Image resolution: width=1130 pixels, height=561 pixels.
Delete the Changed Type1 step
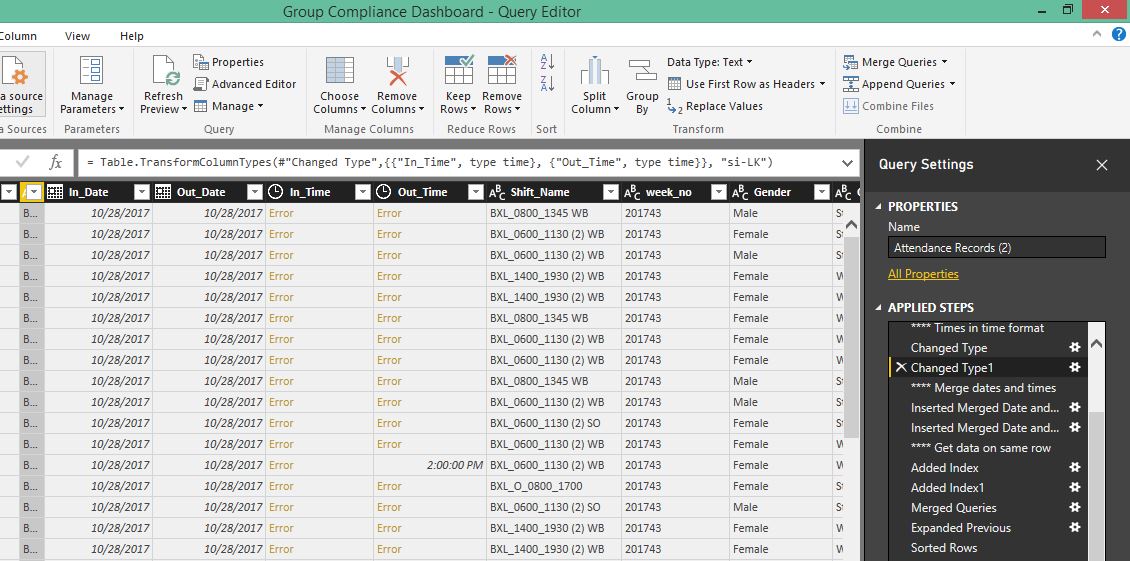click(901, 368)
